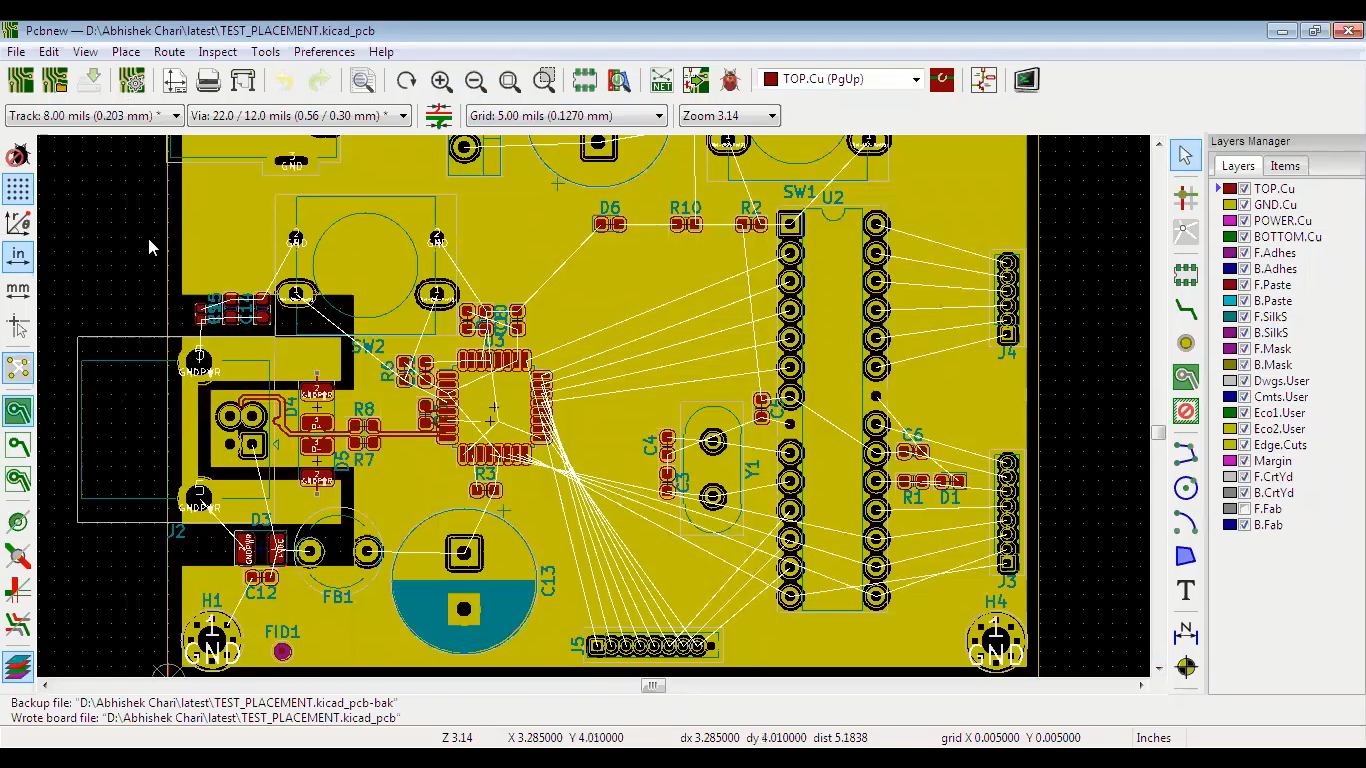
Task: Click auto track width toggle icon
Action: pos(439,116)
